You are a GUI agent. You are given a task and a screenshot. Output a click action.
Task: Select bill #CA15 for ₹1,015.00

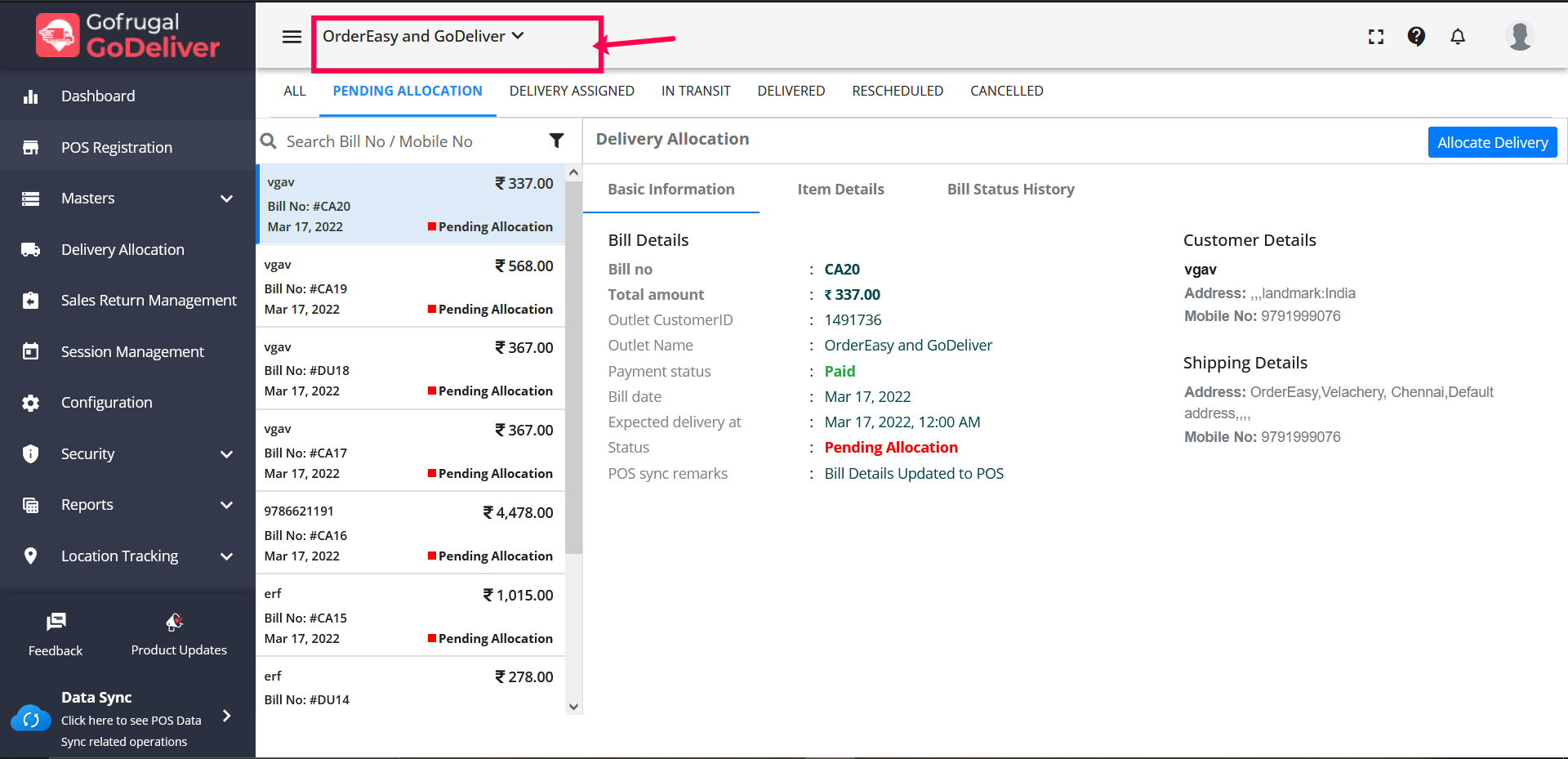[x=411, y=616]
